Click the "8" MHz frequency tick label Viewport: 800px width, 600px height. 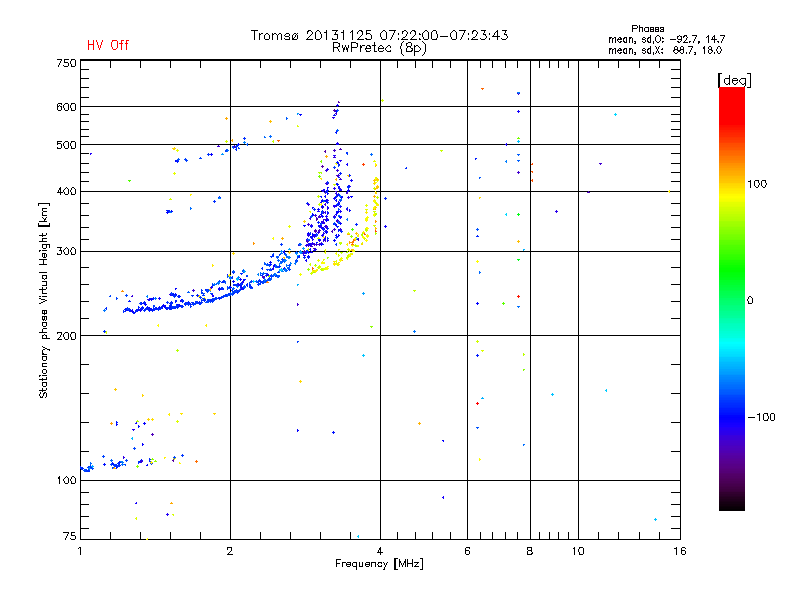pyautogui.click(x=530, y=551)
